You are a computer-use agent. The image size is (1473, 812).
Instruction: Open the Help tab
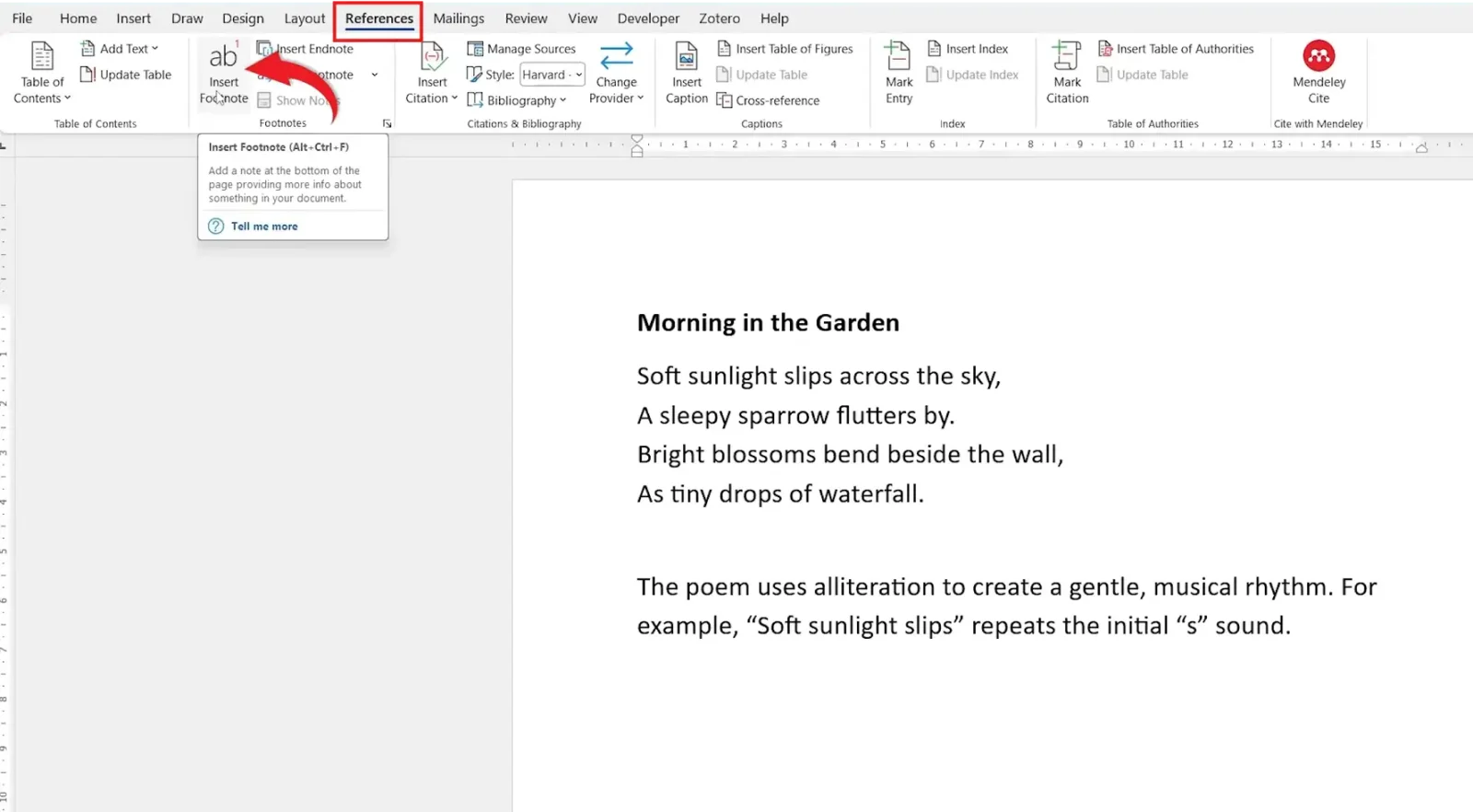(x=774, y=18)
